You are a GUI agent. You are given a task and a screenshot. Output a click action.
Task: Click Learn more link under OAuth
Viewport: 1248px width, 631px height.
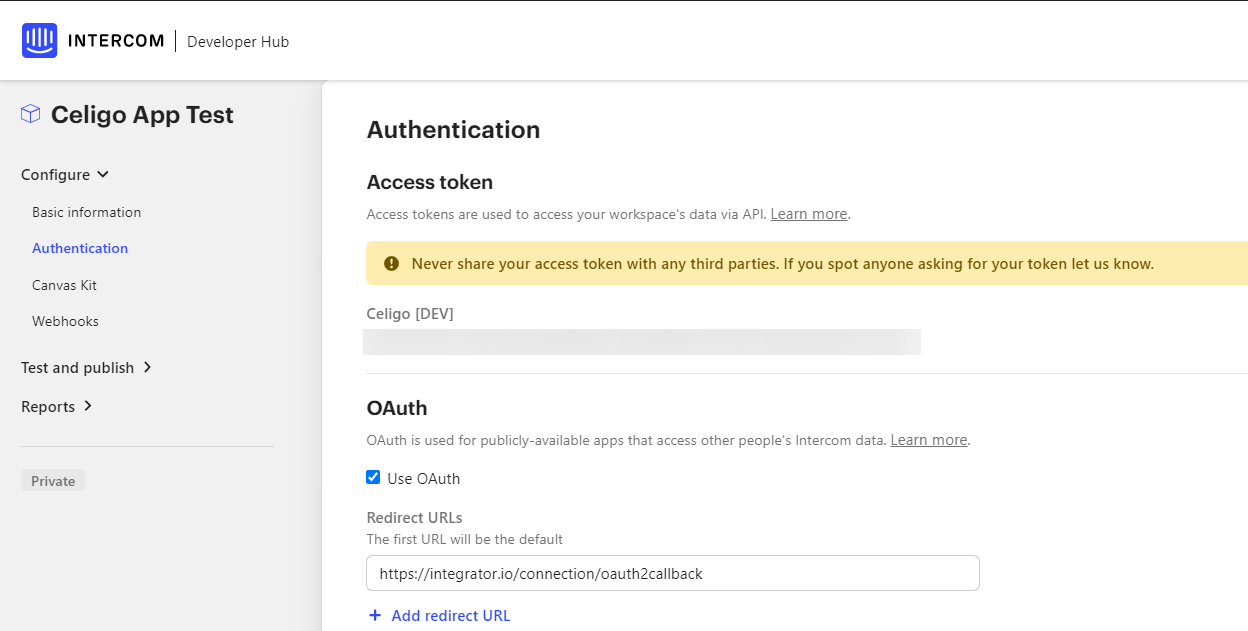tap(929, 440)
